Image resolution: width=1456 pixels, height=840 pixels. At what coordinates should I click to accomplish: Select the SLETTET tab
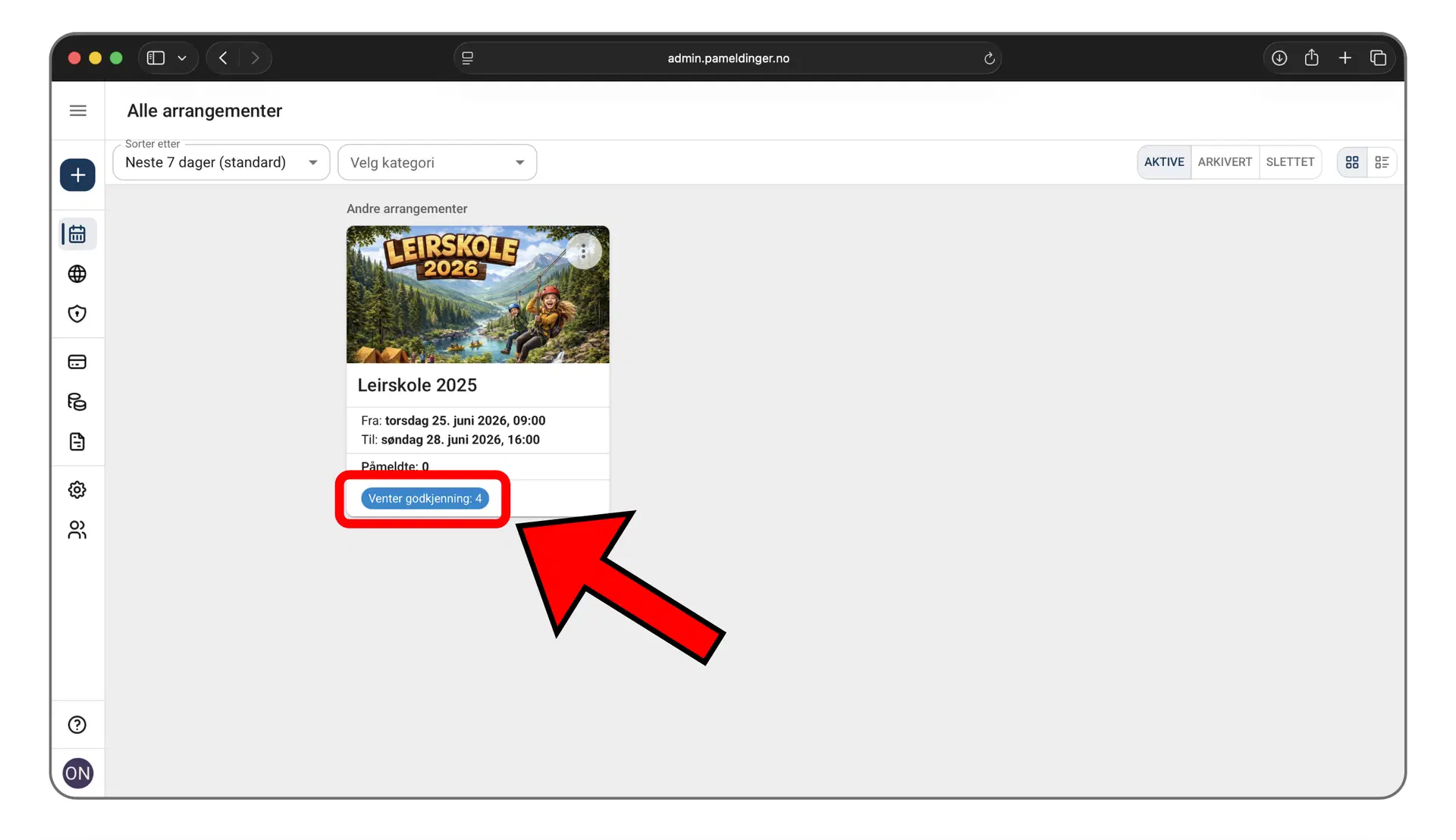1290,162
